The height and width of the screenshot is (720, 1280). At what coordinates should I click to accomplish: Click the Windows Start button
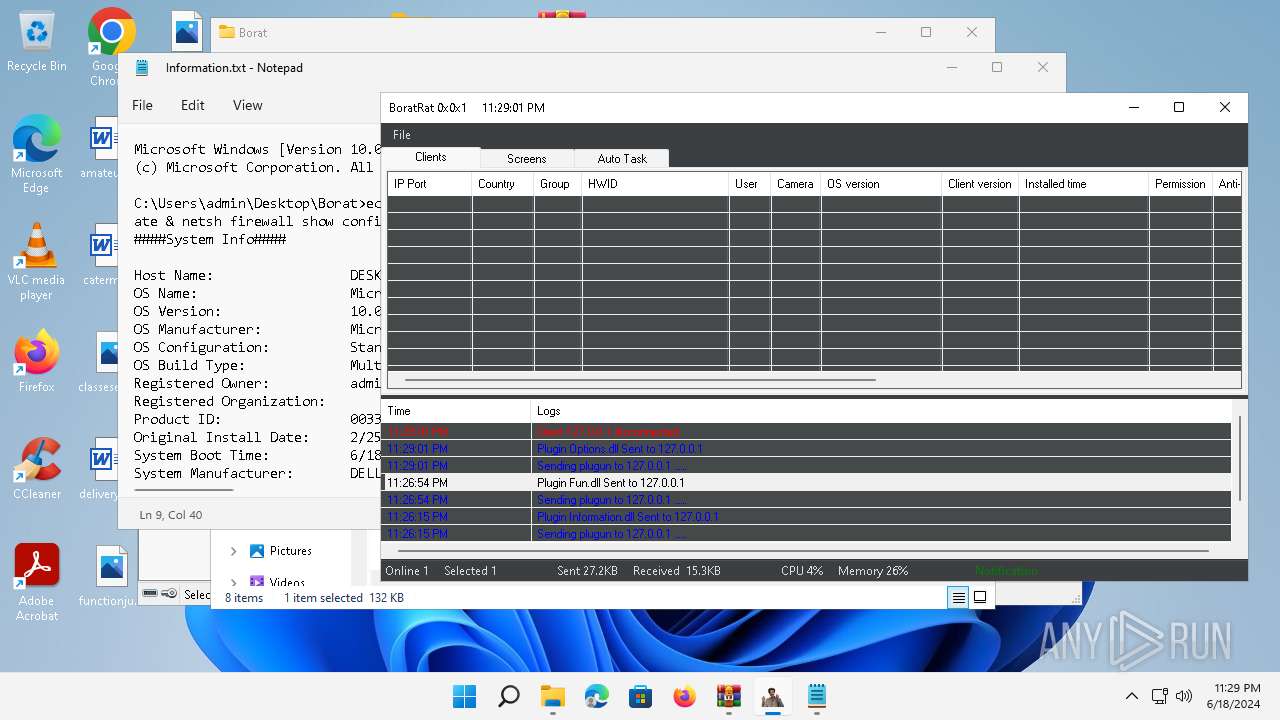click(x=464, y=696)
